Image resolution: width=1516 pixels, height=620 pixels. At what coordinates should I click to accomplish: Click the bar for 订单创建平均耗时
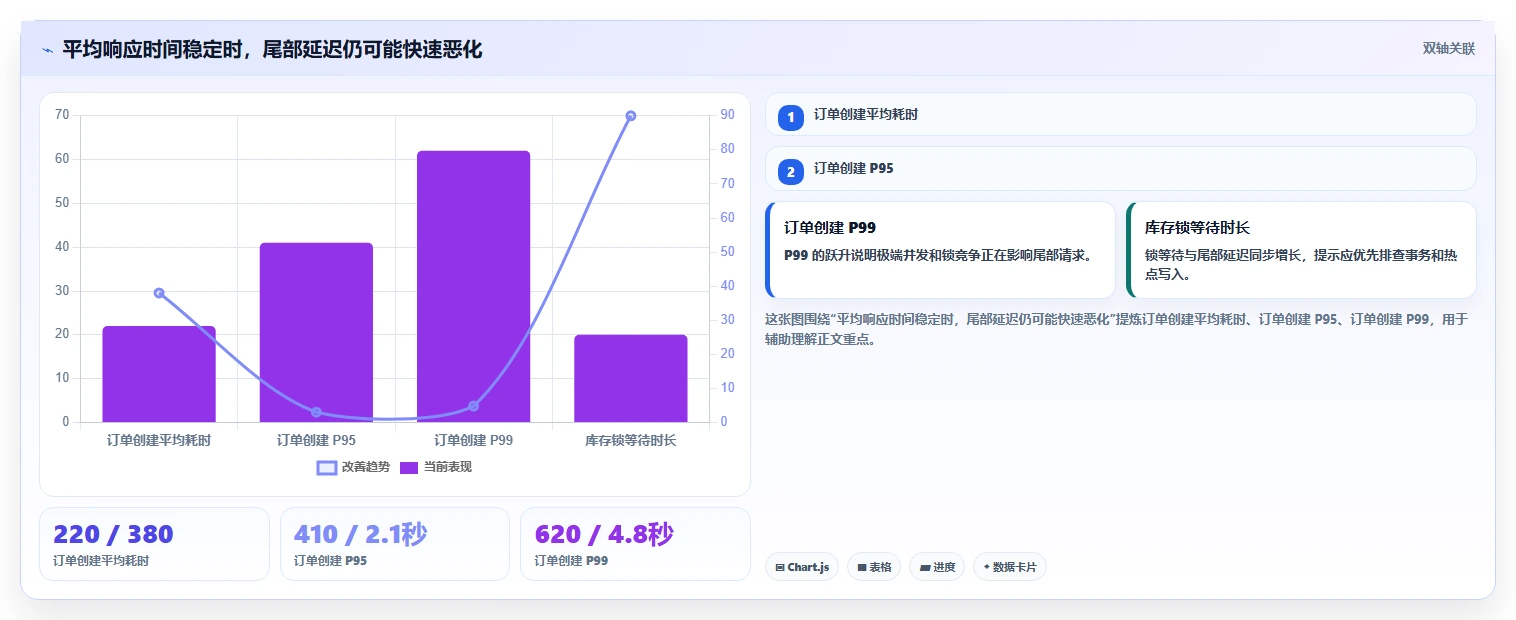[159, 374]
